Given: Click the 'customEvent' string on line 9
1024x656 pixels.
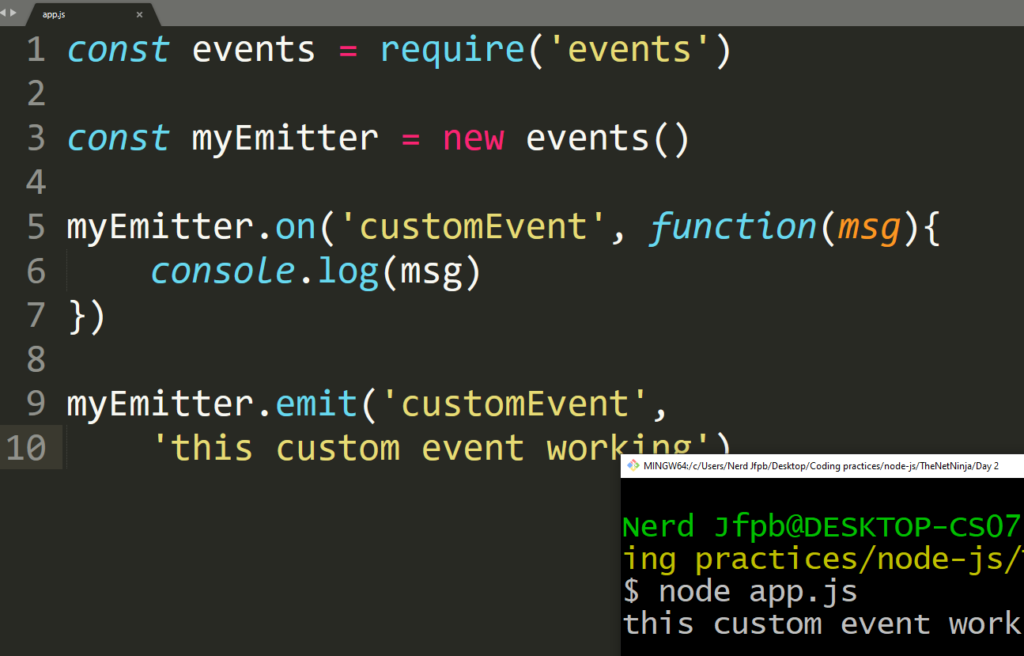Looking at the screenshot, I should tap(515, 404).
